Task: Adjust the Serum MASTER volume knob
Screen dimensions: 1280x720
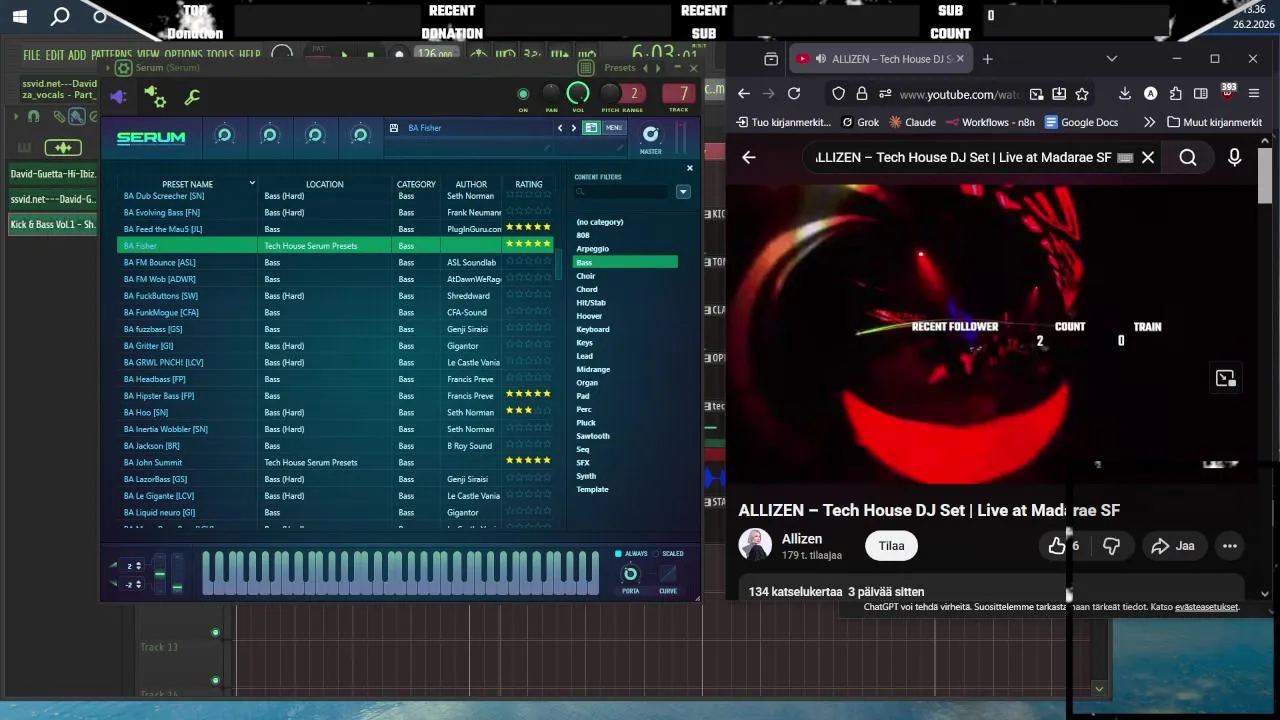Action: click(x=651, y=134)
